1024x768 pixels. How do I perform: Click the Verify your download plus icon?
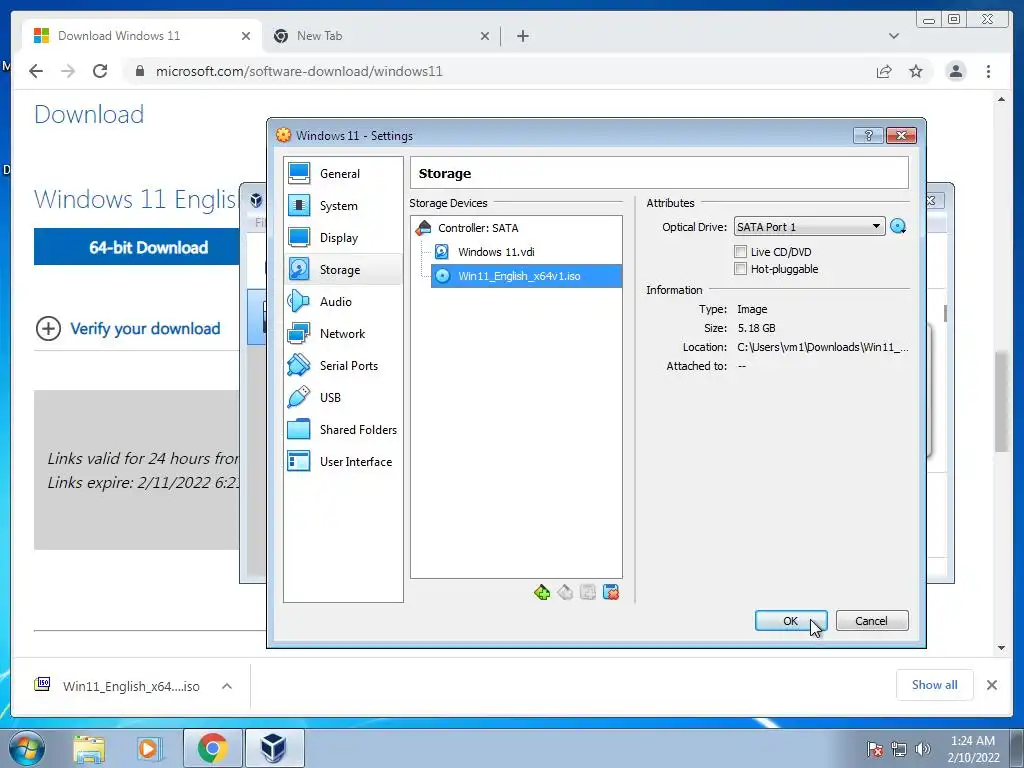click(x=48, y=328)
